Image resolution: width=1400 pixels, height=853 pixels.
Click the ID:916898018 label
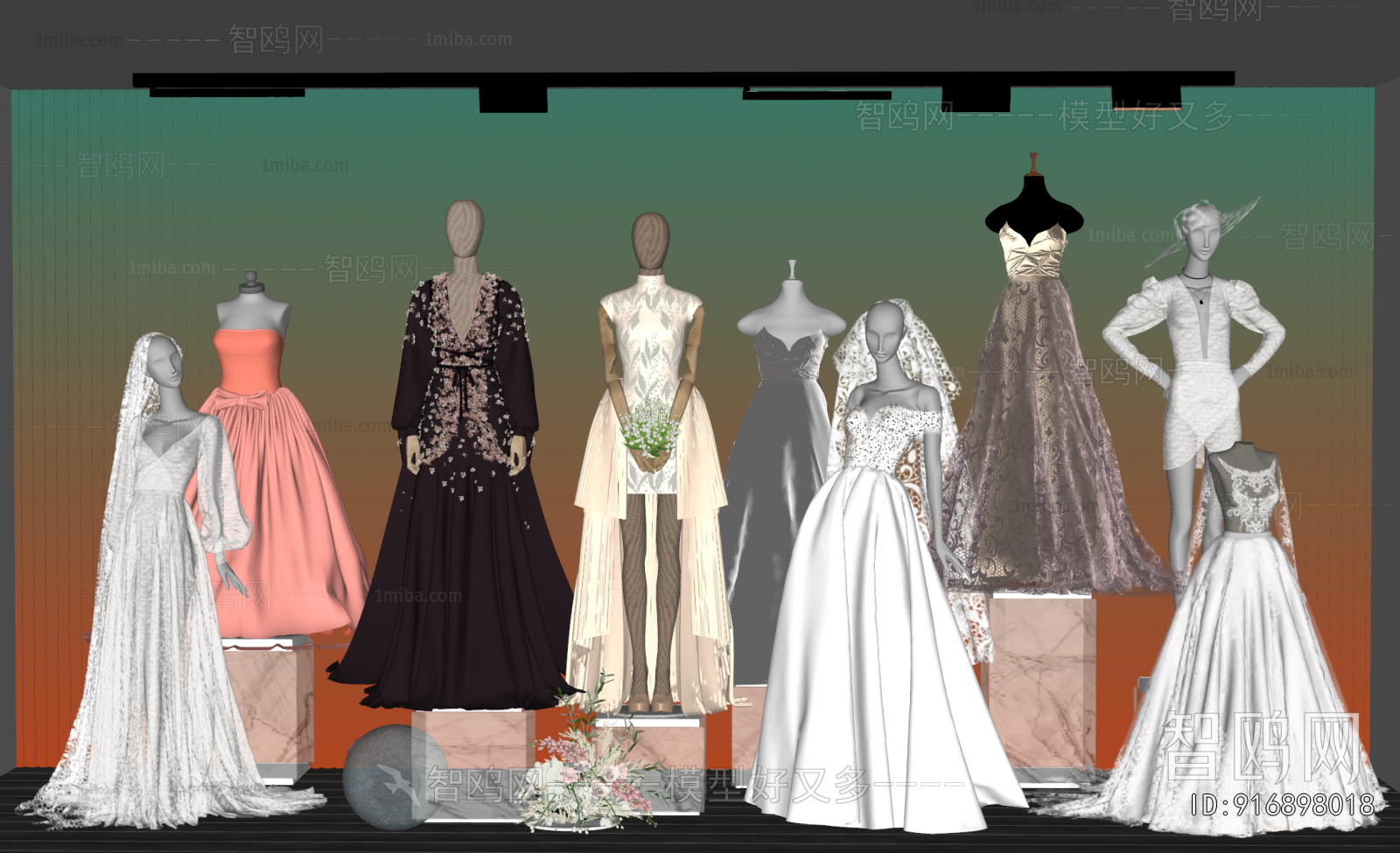[x=1282, y=804]
